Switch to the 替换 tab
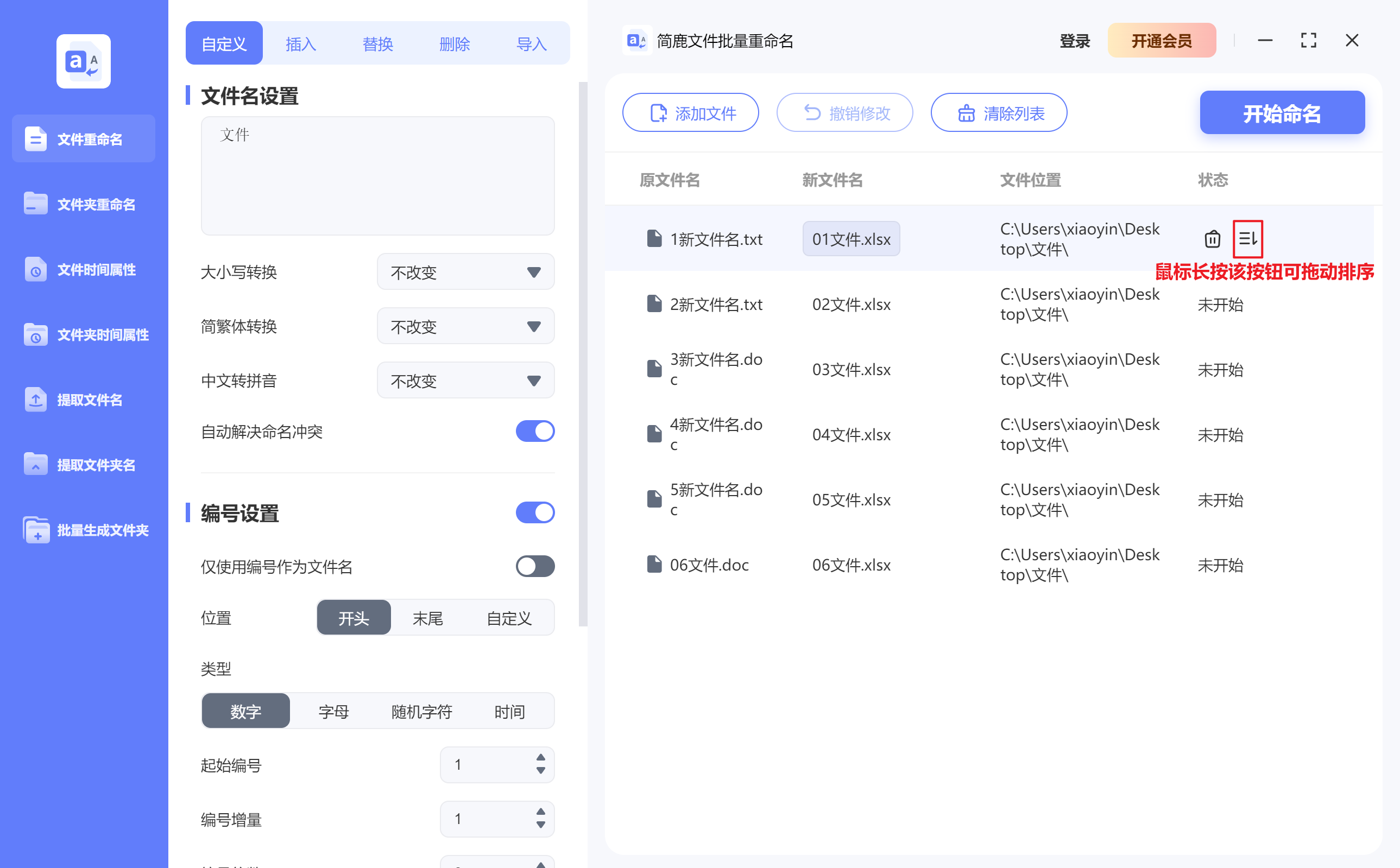The image size is (1400, 868). [377, 43]
